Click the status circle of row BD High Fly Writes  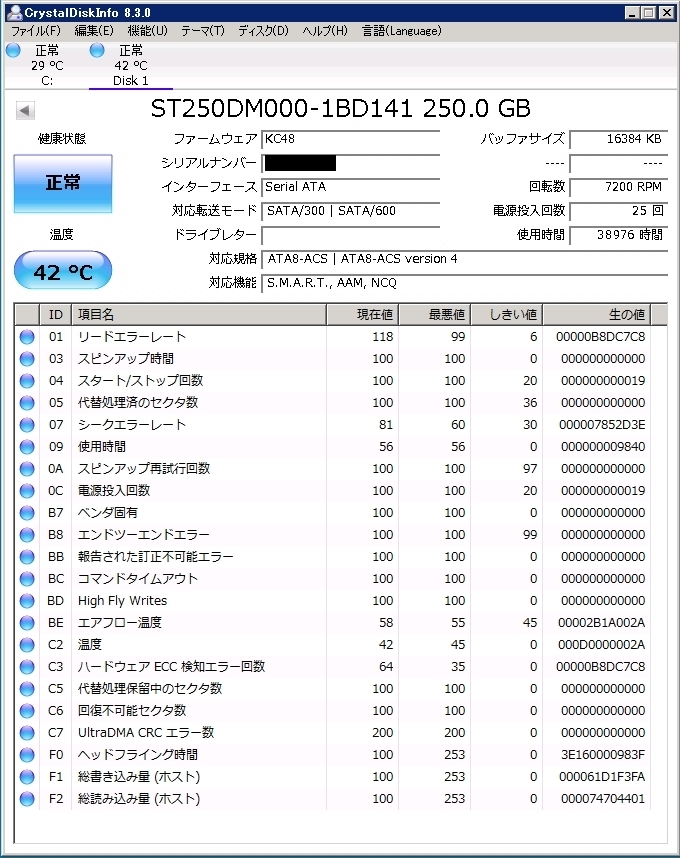coord(27,601)
